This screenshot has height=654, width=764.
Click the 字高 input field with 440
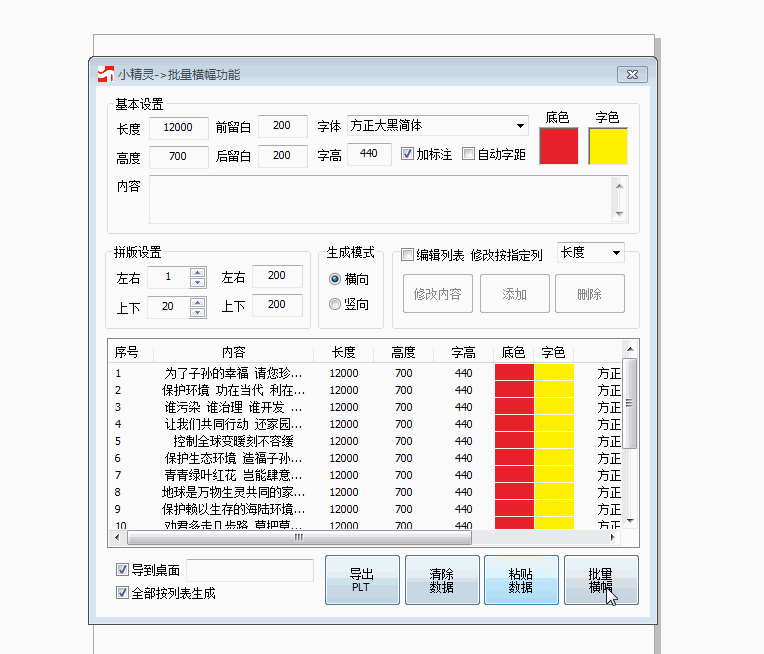[369, 154]
